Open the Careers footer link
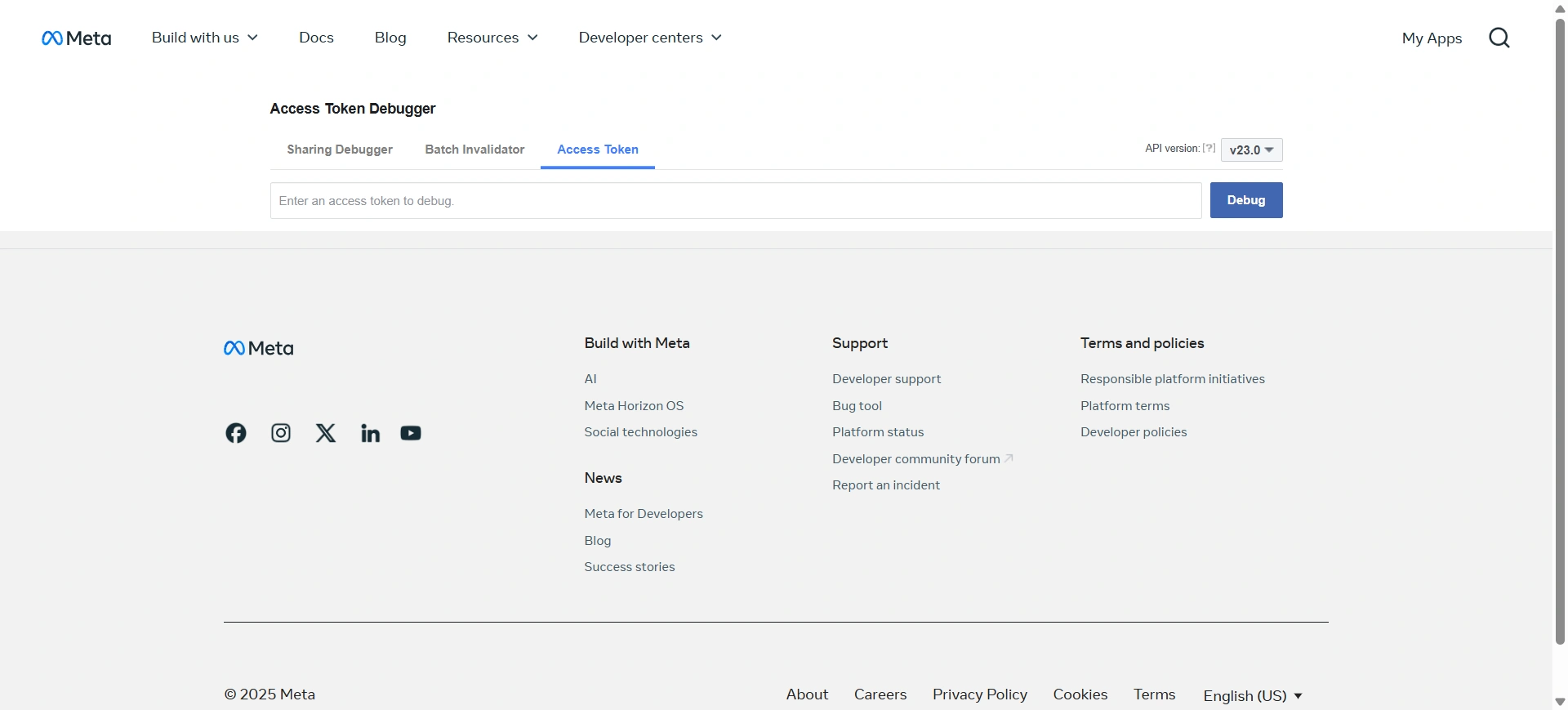This screenshot has height=710, width=1568. pos(880,694)
